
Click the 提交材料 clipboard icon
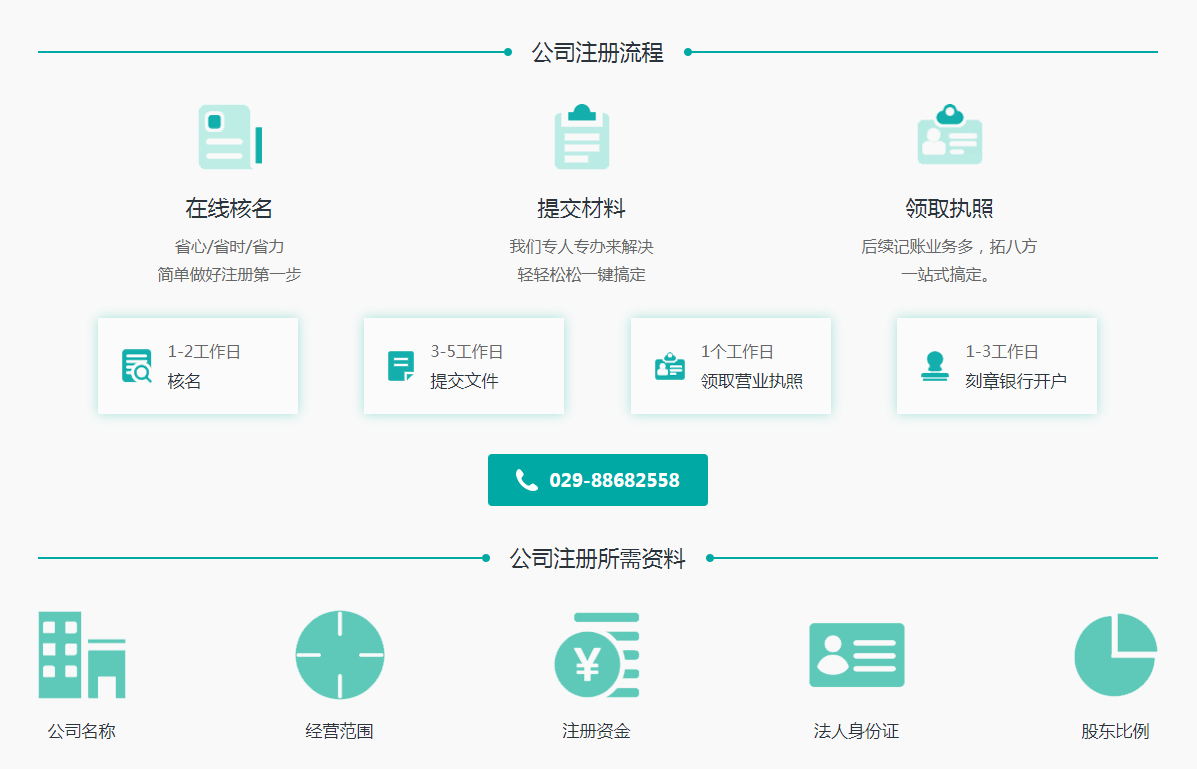[581, 136]
